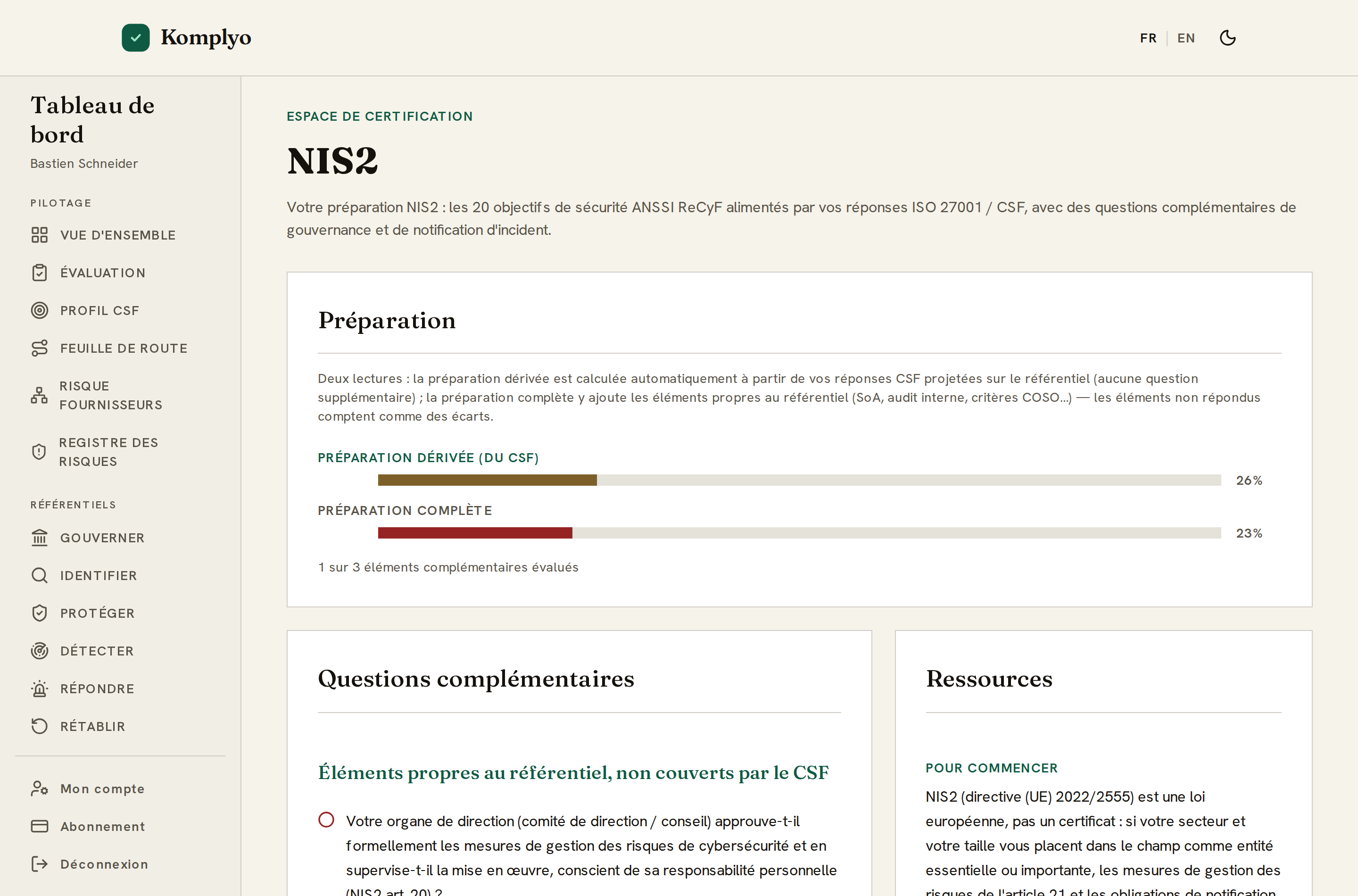The width and height of the screenshot is (1358, 896).
Task: Click the Préparation dérivée progress bar
Action: pyautogui.click(x=799, y=480)
